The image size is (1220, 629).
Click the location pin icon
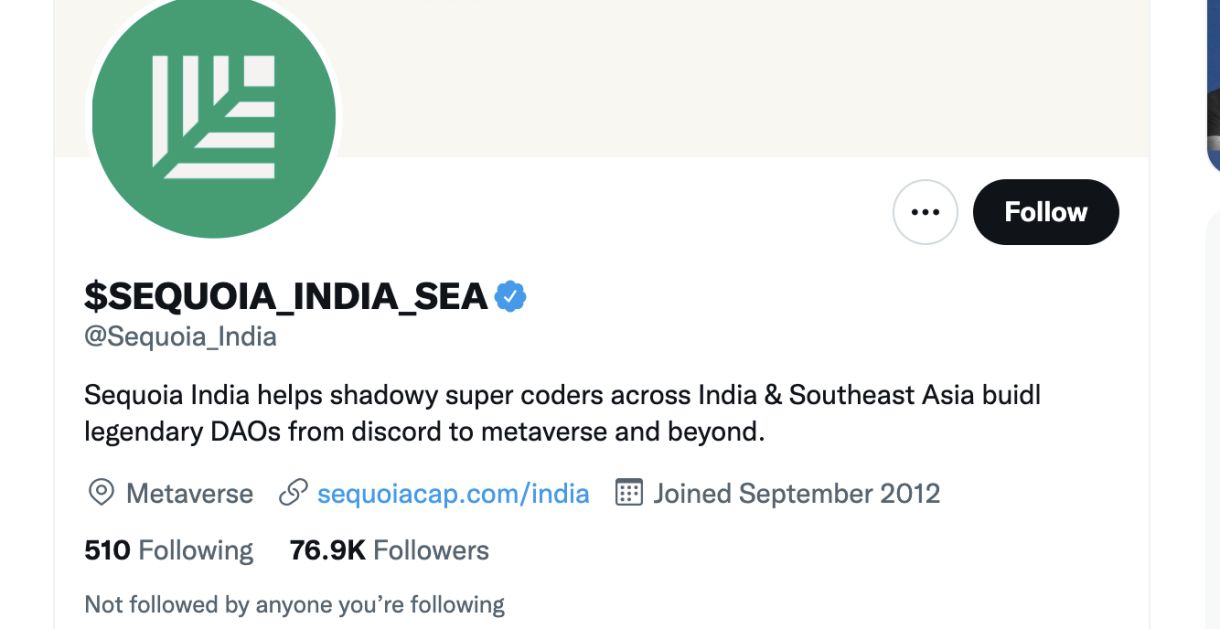point(101,493)
